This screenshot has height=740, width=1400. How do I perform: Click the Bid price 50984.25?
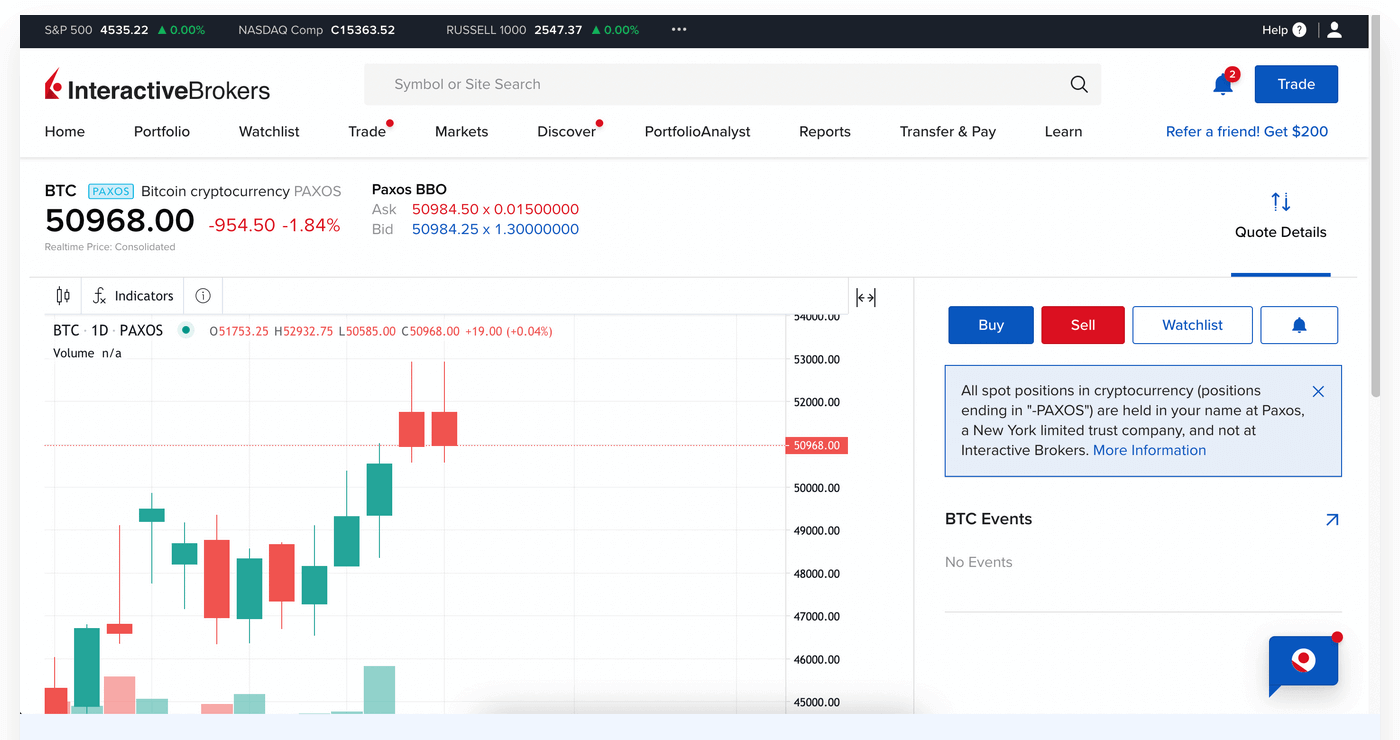coord(495,230)
